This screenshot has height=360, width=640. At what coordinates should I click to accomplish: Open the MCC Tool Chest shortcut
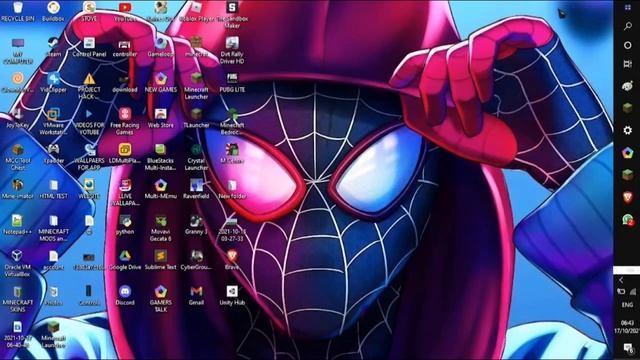(18, 157)
